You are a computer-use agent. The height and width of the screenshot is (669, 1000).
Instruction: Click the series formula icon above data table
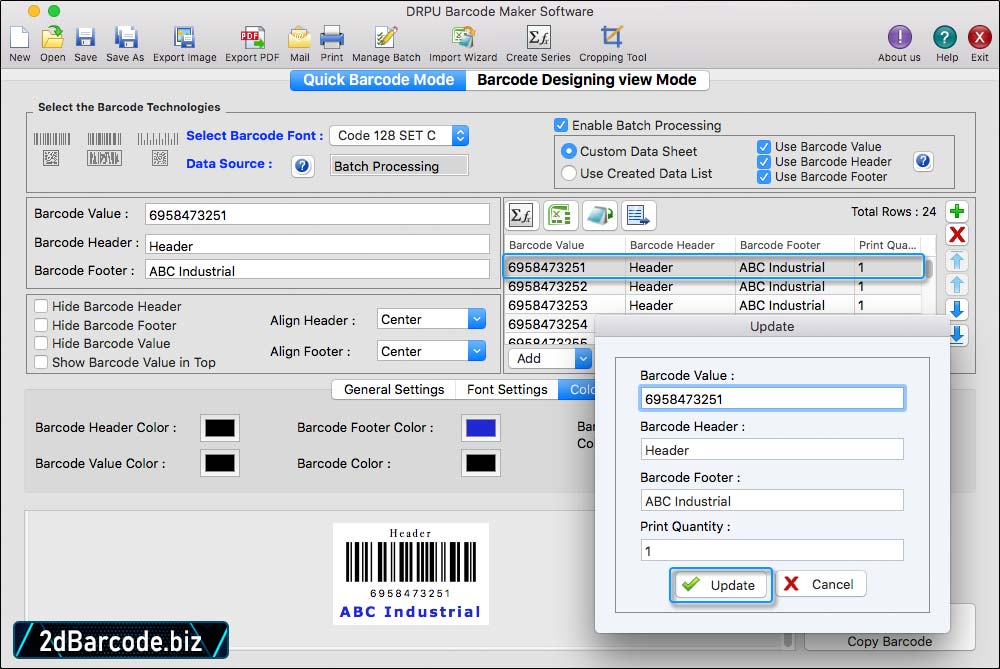coord(522,216)
